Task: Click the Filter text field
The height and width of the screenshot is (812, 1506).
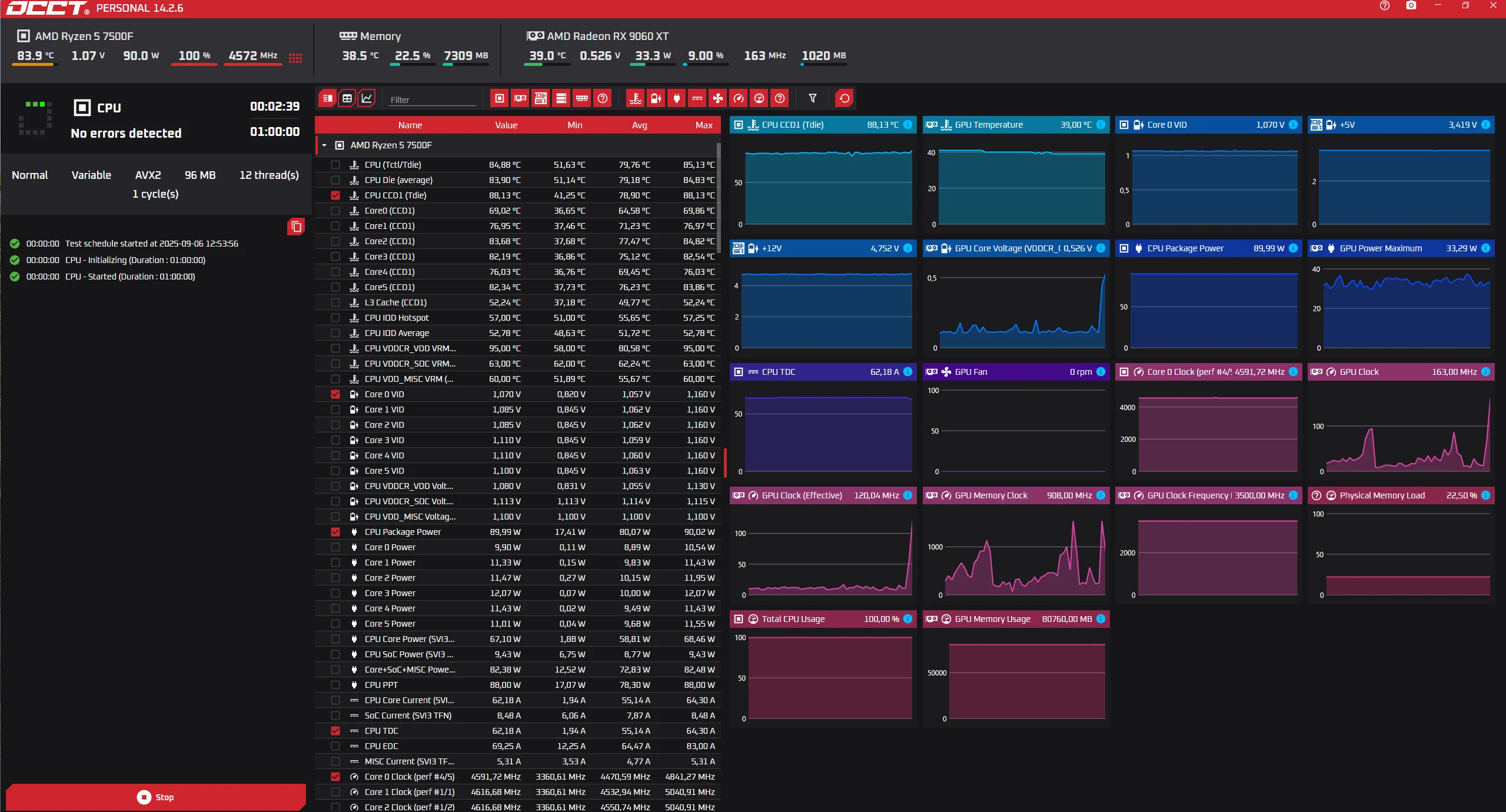Action: coord(431,99)
